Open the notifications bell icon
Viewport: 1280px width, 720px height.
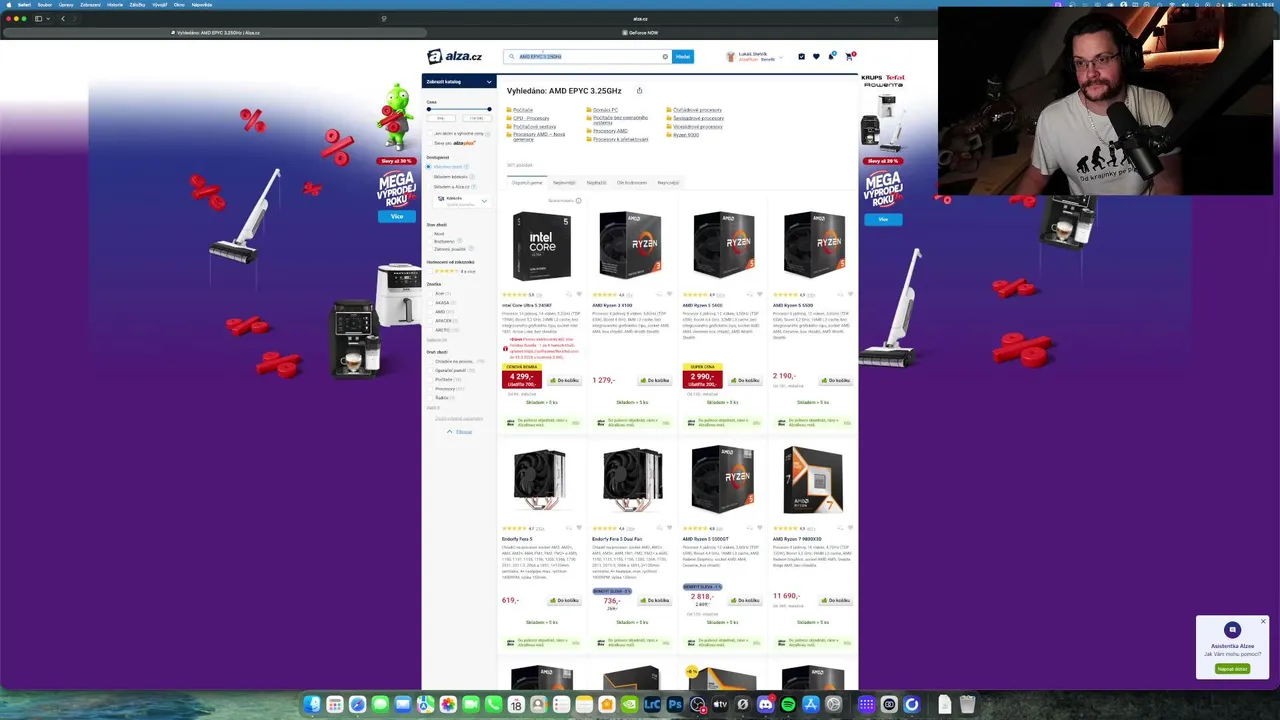pyautogui.click(x=831, y=57)
